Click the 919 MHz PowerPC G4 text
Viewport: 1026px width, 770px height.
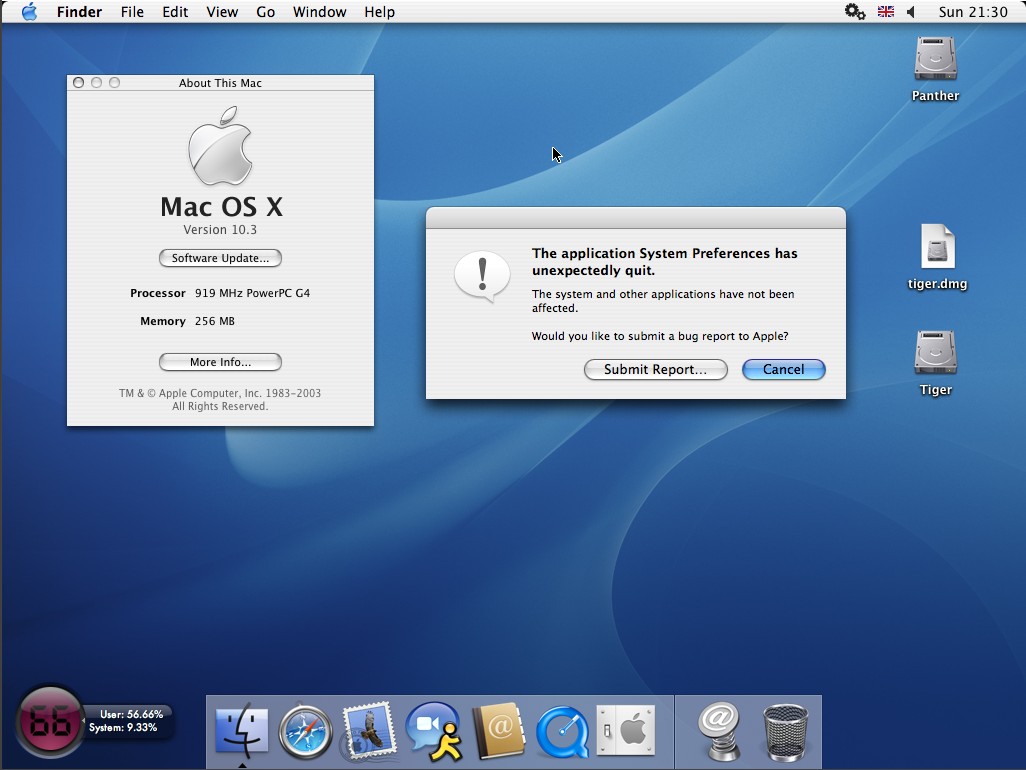tap(253, 293)
